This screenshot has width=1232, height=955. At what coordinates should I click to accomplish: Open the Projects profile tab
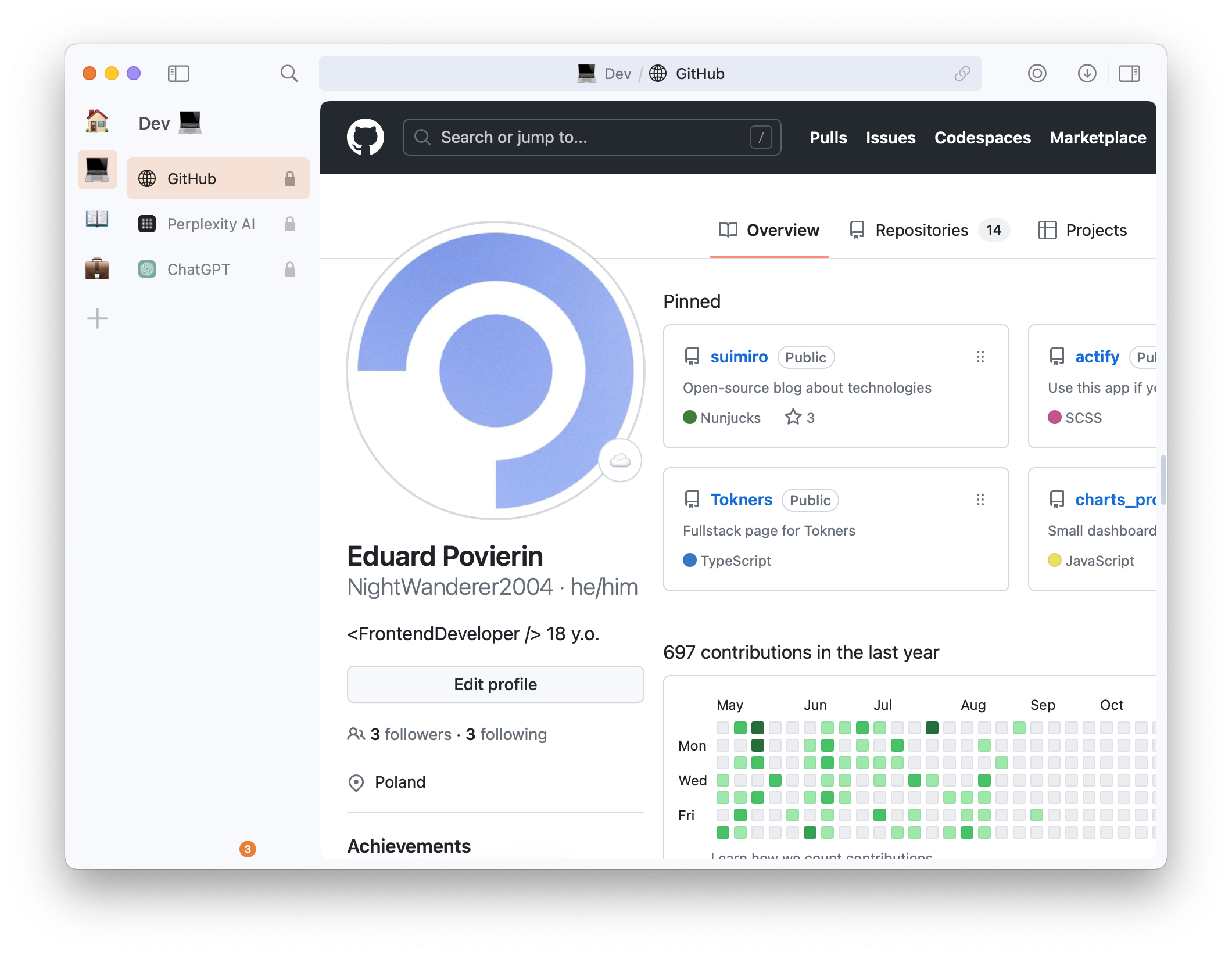(x=1082, y=231)
